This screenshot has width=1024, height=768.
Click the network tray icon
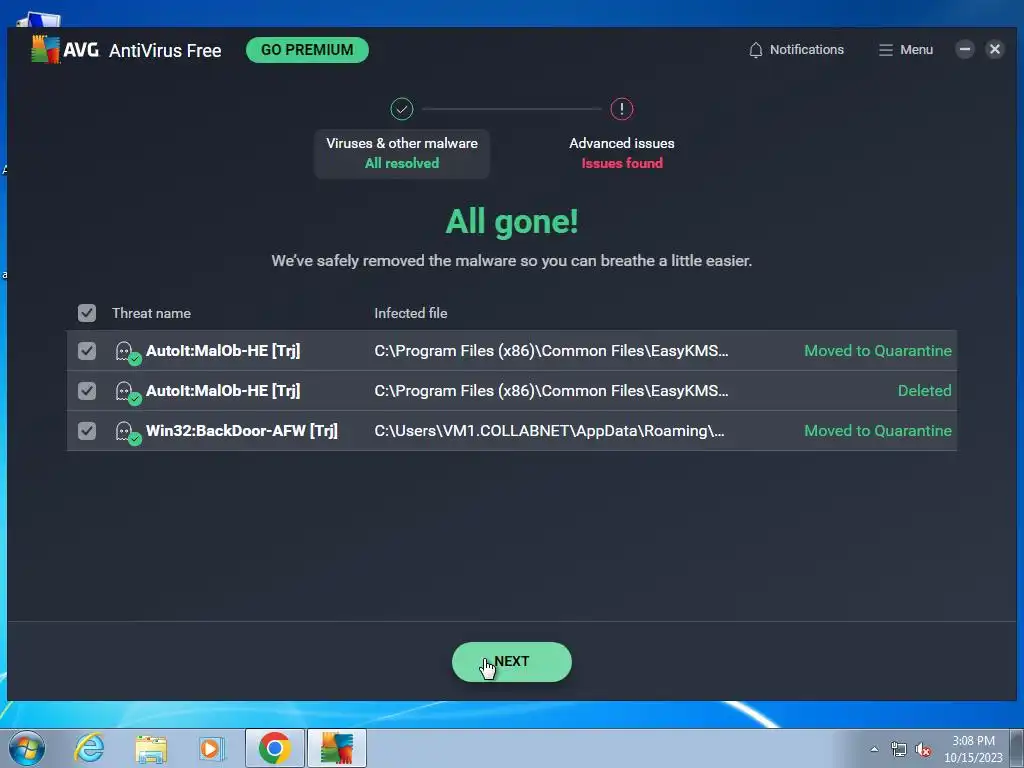[899, 750]
